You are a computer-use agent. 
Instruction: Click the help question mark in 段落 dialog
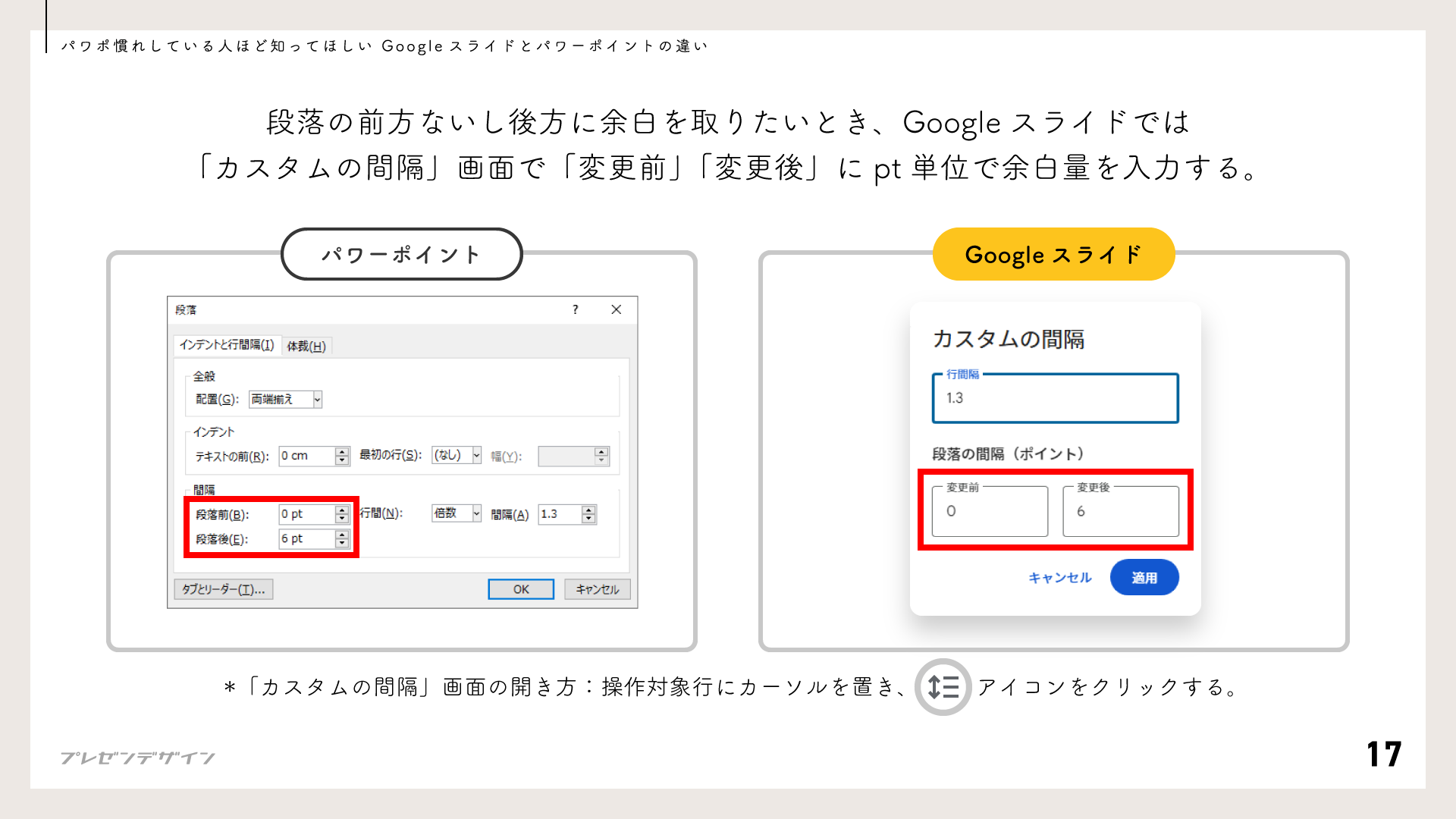[576, 309]
